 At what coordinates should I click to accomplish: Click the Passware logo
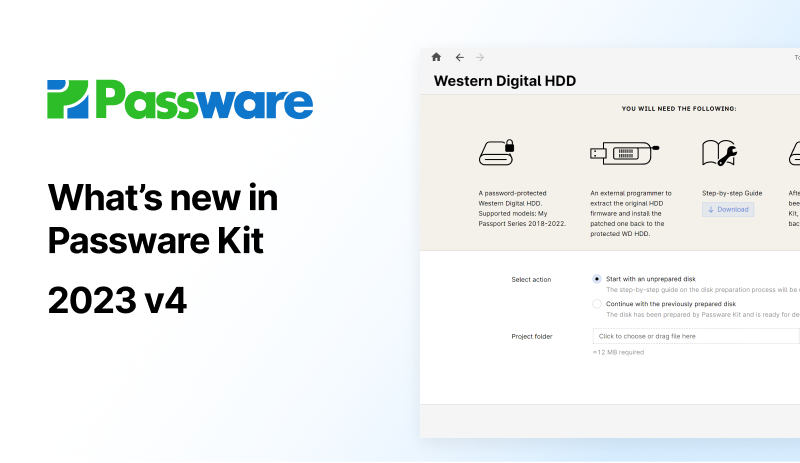(180, 100)
